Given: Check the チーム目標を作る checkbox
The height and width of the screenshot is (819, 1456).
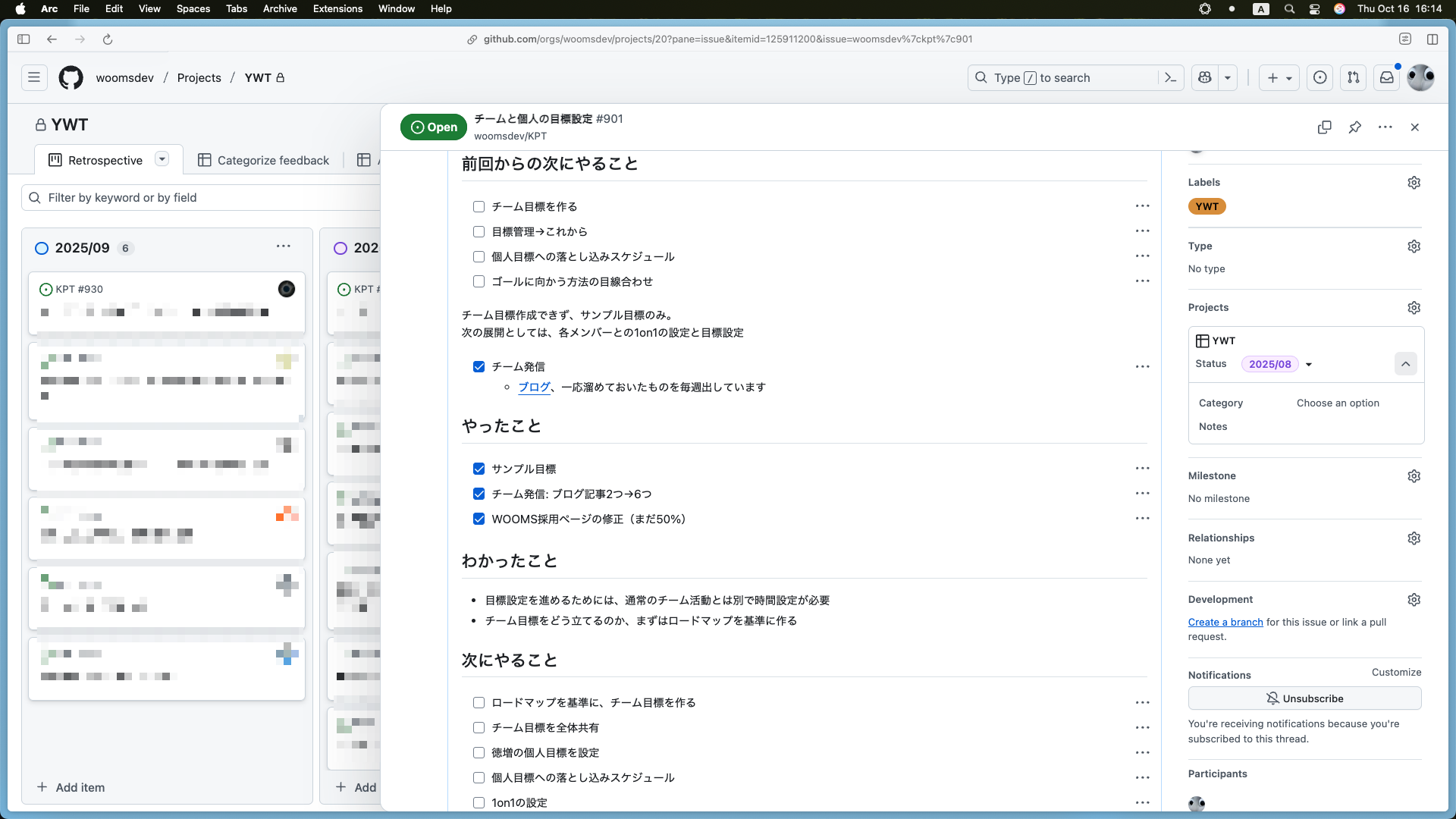Looking at the screenshot, I should coord(479,206).
